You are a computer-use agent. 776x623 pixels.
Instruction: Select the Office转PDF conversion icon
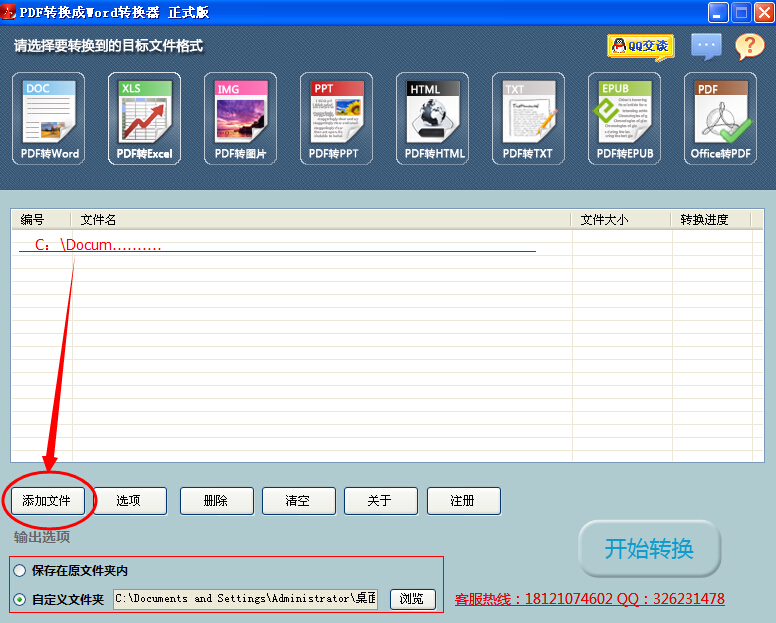point(721,118)
